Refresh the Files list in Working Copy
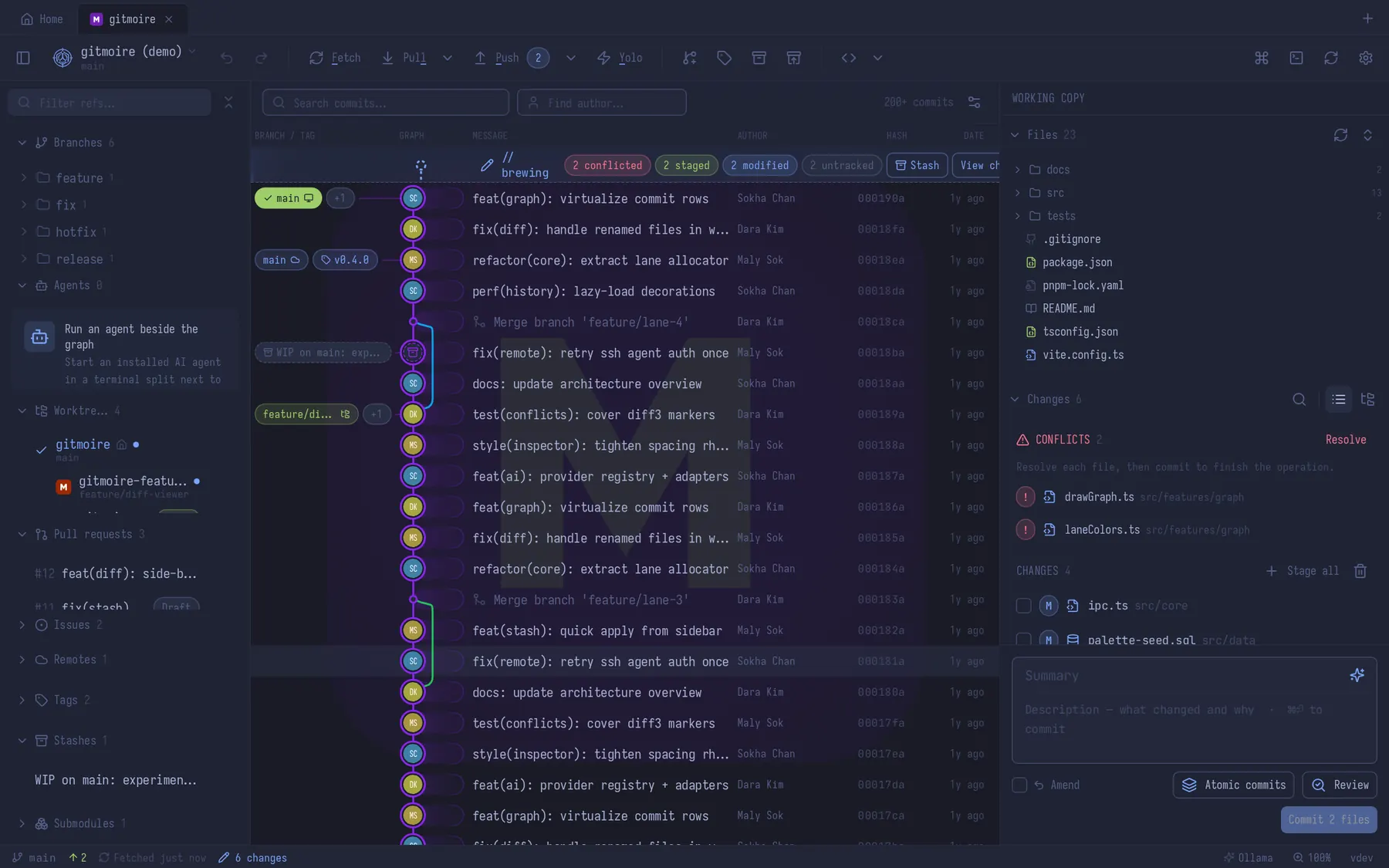This screenshot has height=868, width=1389. [1340, 135]
